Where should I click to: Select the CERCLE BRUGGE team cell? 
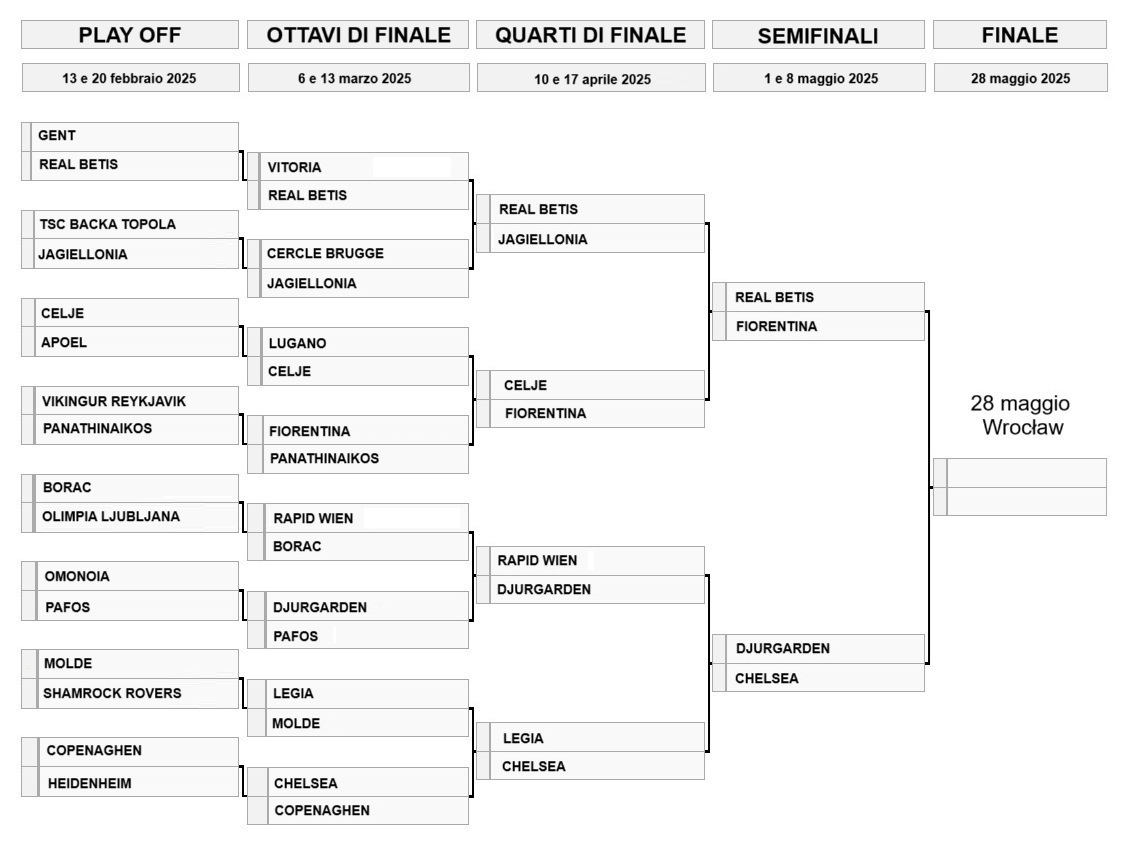[363, 253]
